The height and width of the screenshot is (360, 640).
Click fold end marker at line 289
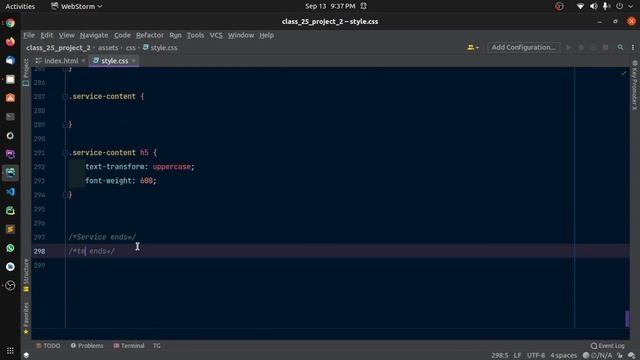click(65, 124)
